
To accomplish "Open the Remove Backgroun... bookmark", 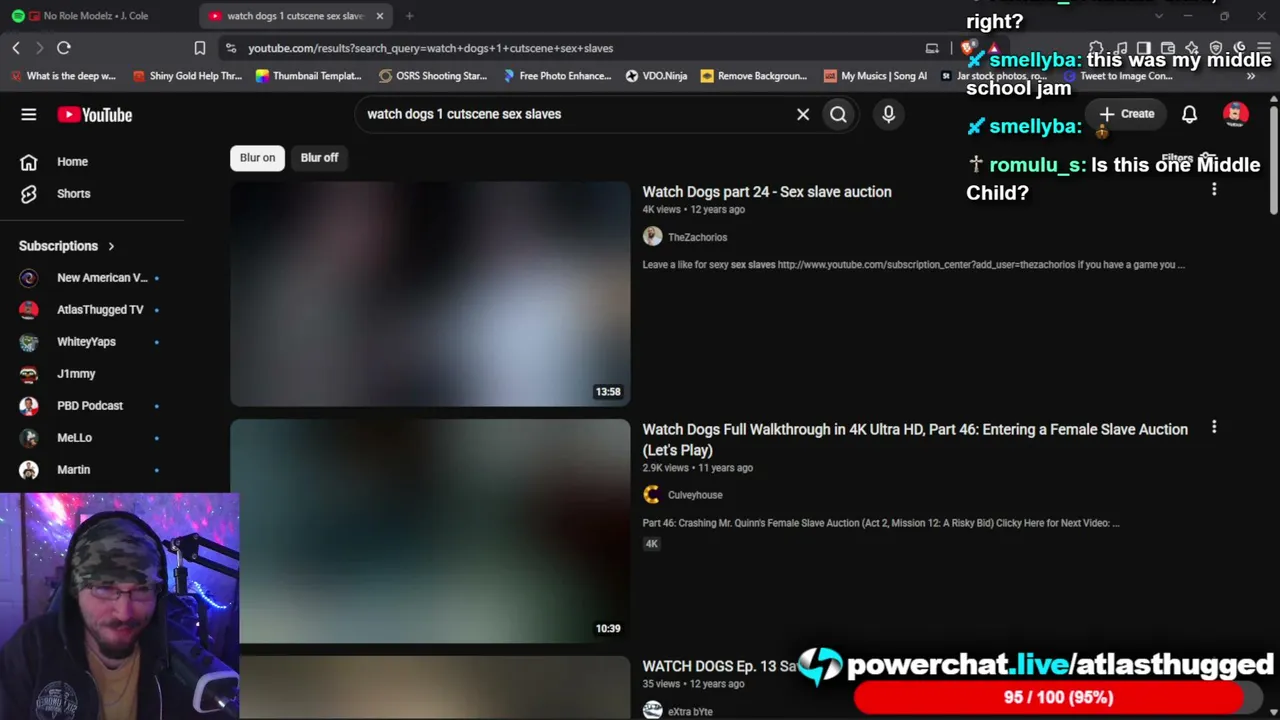I will coord(754,76).
